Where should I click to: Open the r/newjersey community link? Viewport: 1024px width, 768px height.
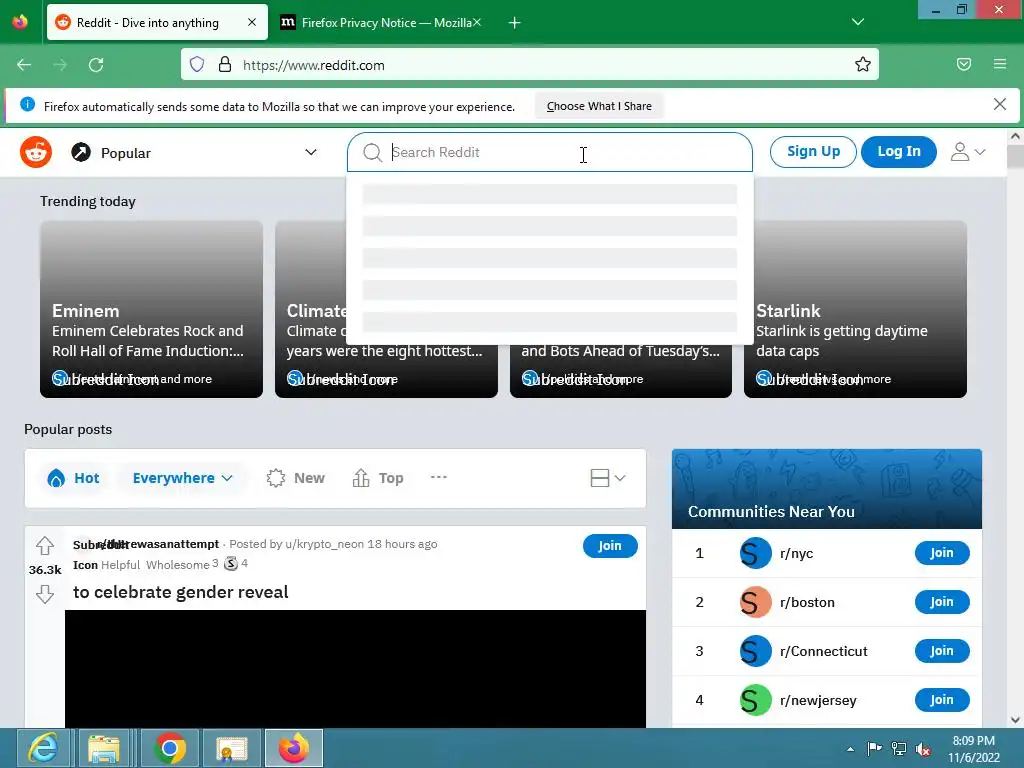click(818, 700)
